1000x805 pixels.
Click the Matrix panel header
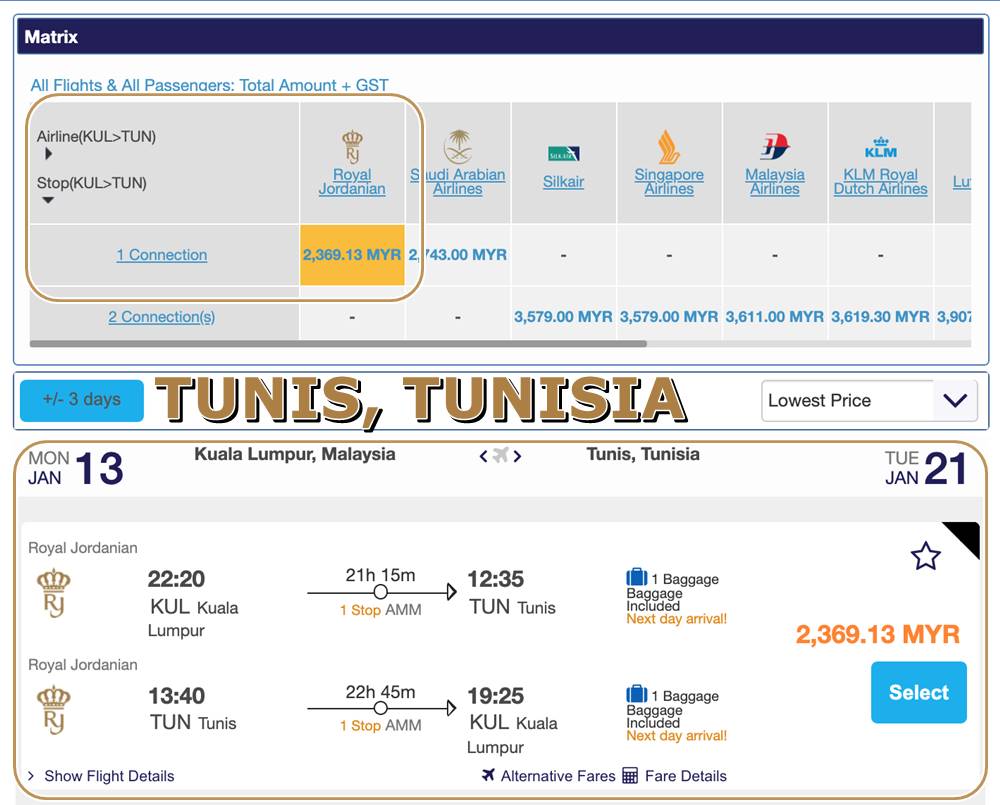500,36
